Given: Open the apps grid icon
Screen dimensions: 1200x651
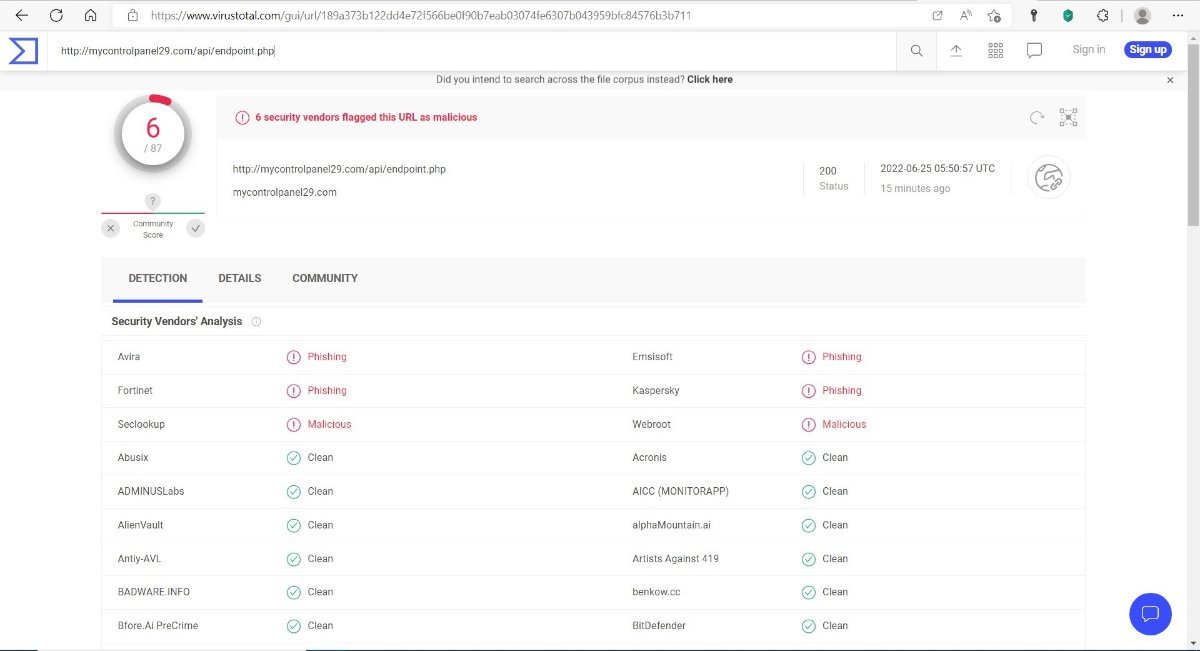Looking at the screenshot, I should pos(995,51).
